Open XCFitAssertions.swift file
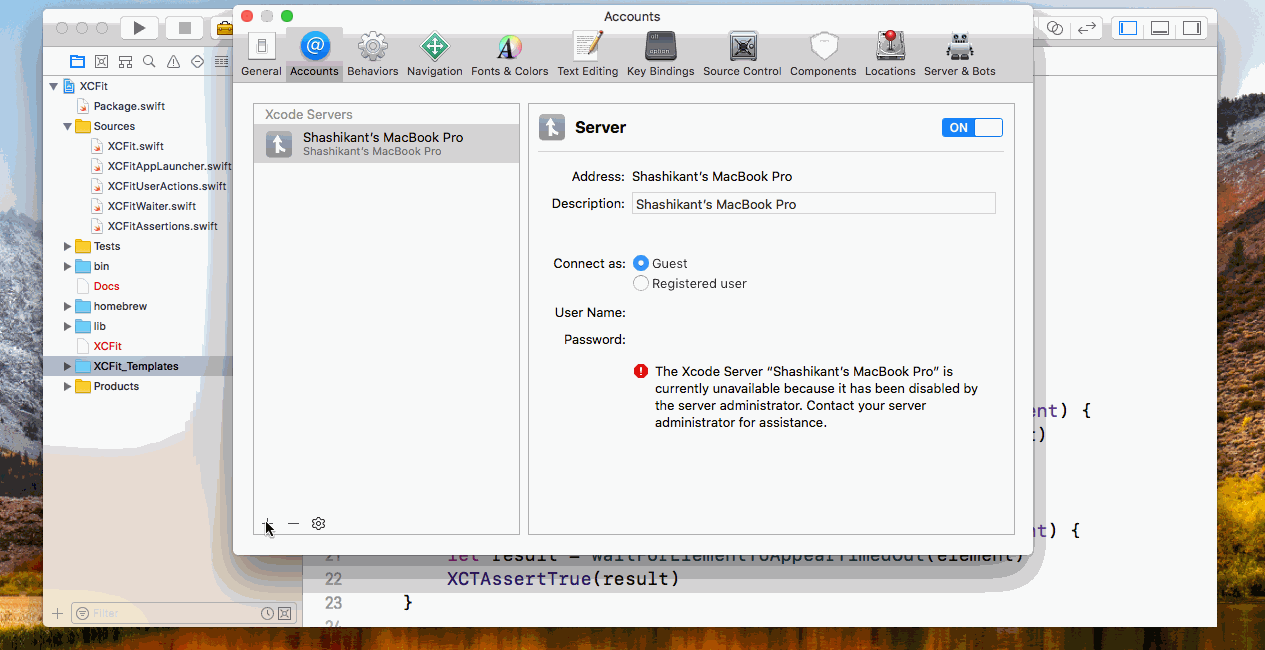 162,226
